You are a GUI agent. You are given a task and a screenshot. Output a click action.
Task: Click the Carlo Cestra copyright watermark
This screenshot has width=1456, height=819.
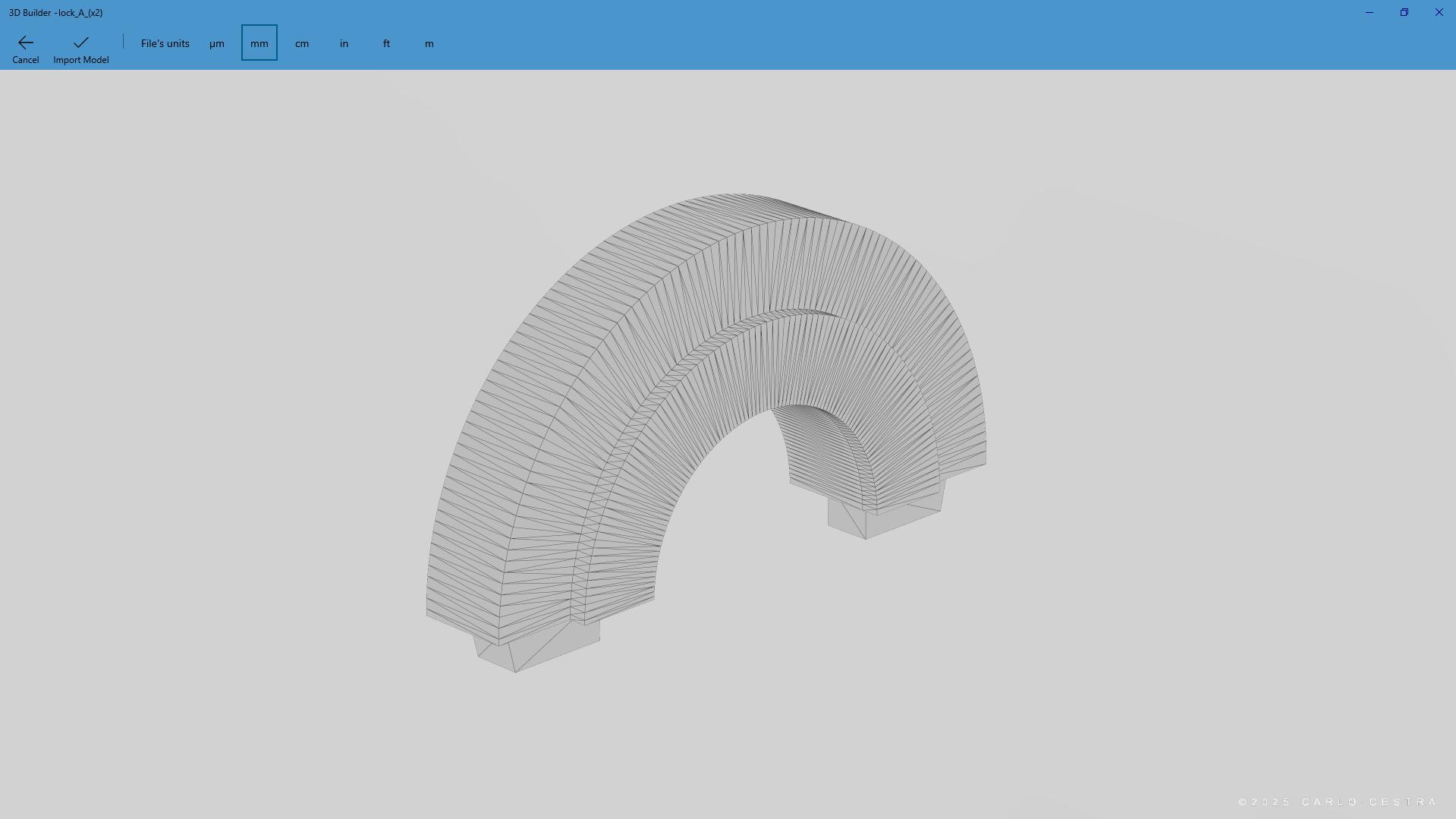1338,802
